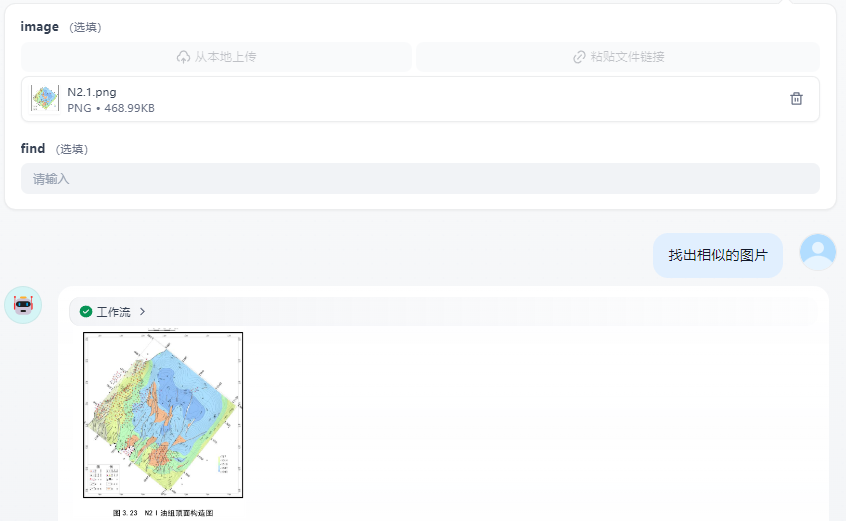Delete the N2.1.png uploaded file
Image resolution: width=846 pixels, height=521 pixels.
[x=796, y=99]
